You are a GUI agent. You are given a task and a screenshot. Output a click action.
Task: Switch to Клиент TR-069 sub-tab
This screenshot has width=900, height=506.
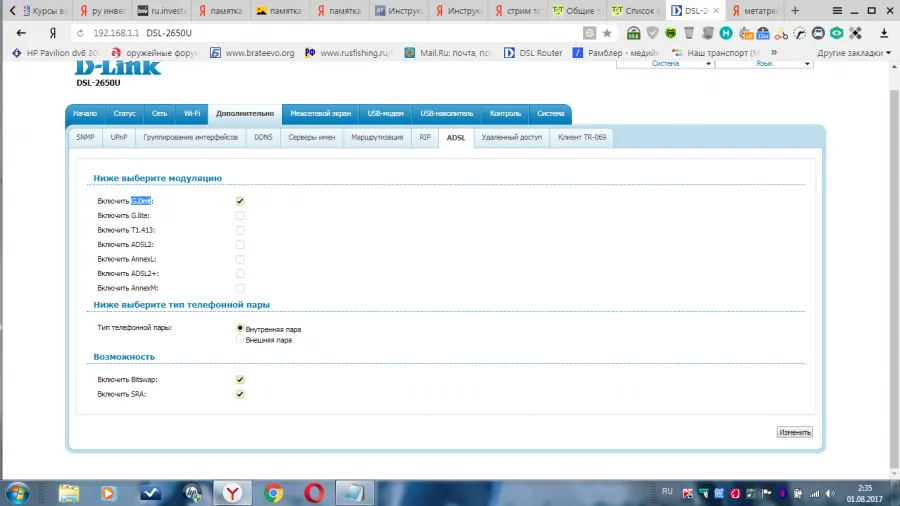pyautogui.click(x=582, y=138)
